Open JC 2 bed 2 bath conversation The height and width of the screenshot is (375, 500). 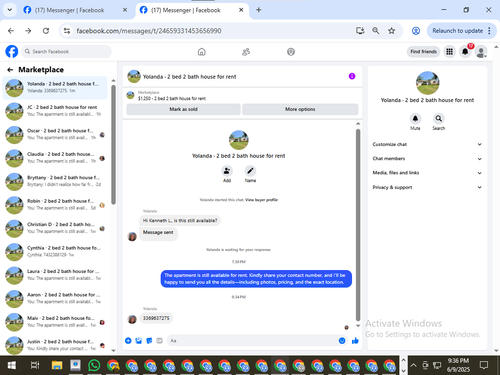click(x=55, y=111)
